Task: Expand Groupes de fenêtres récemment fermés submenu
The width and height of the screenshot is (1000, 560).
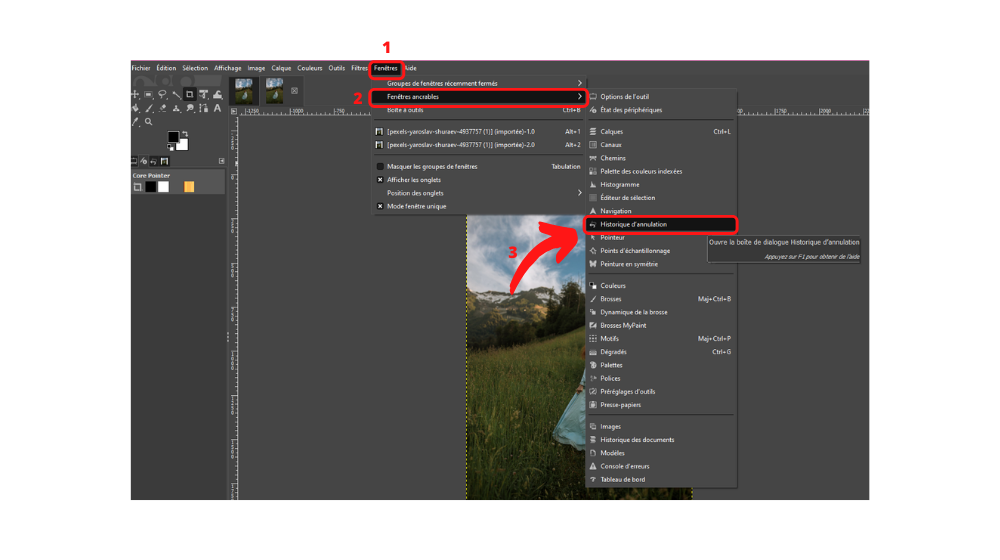Action: (x=478, y=84)
